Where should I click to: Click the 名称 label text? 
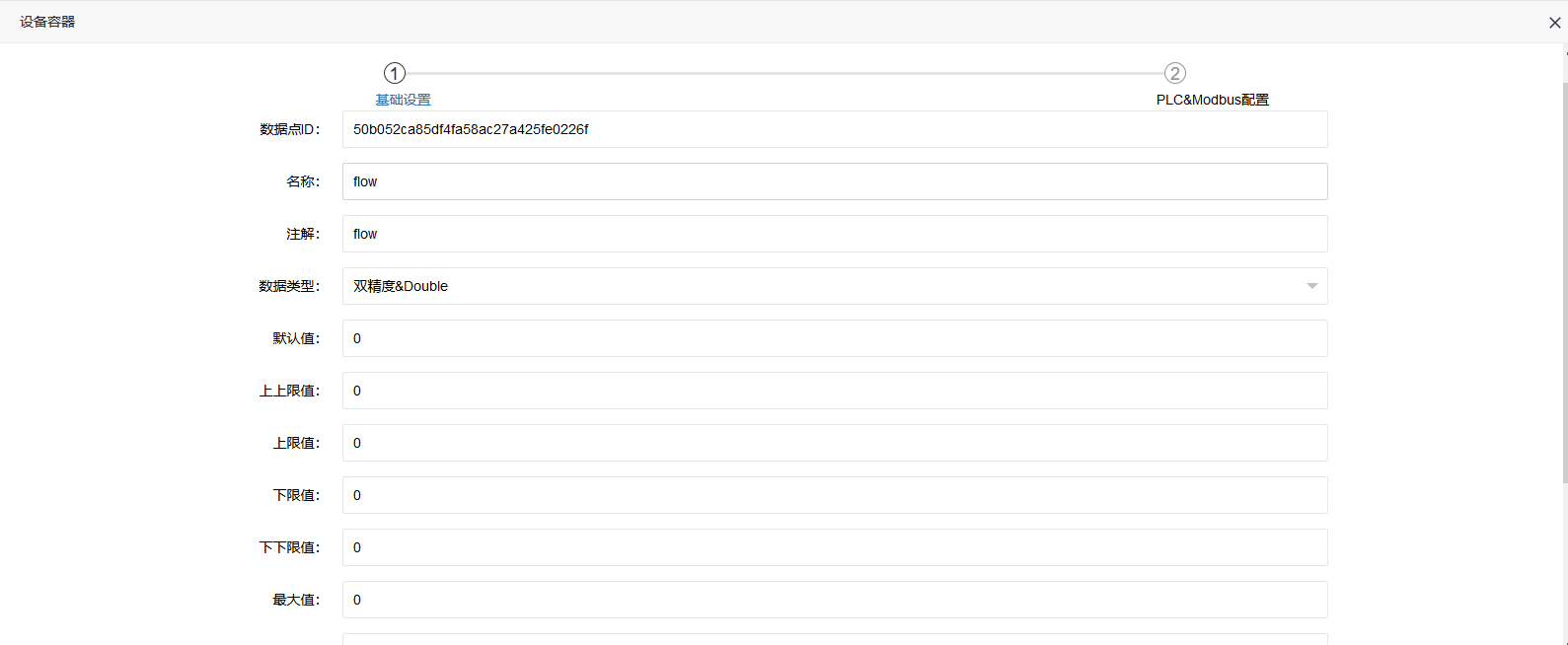pos(303,181)
